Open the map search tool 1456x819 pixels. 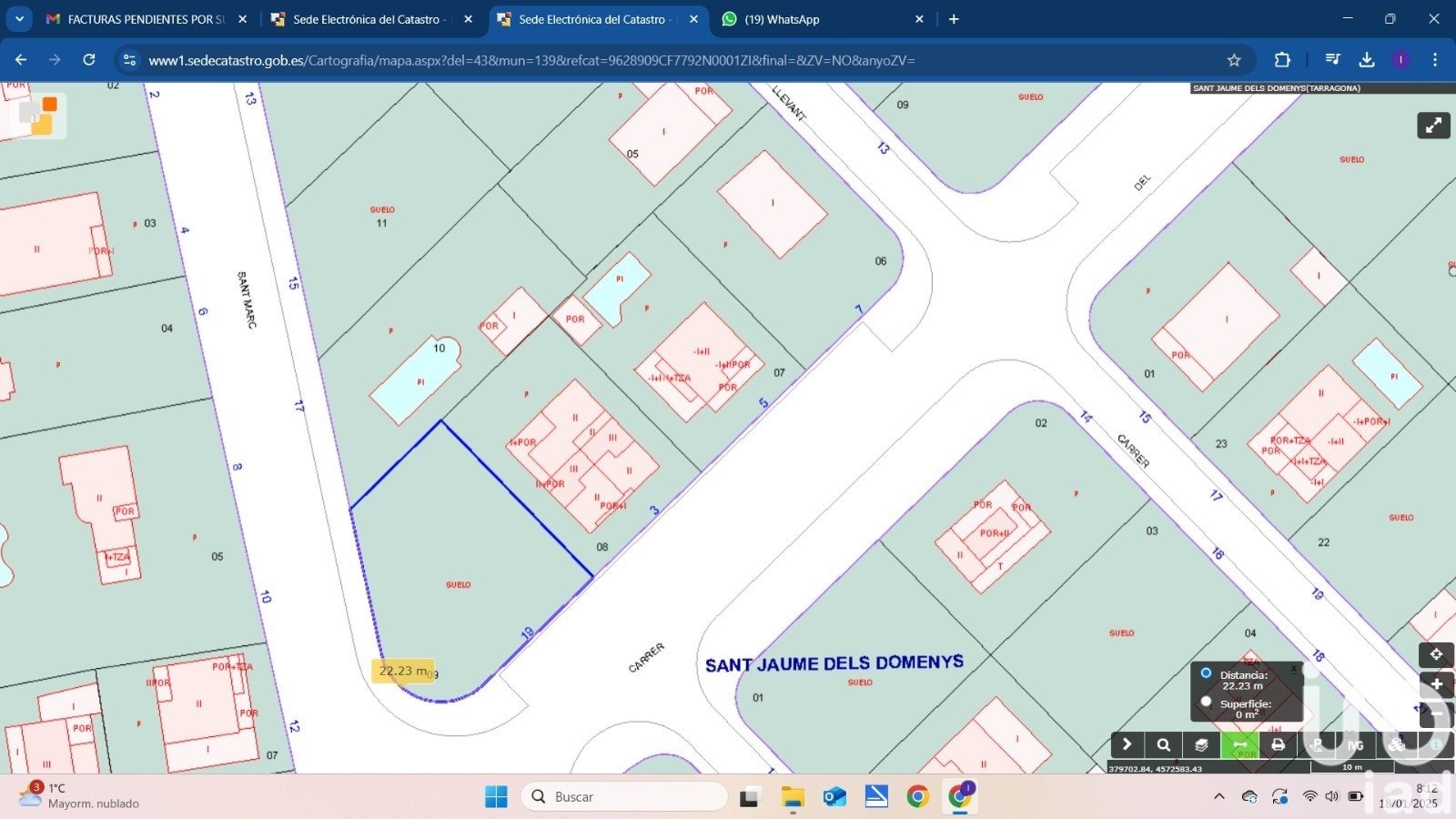(x=1163, y=744)
